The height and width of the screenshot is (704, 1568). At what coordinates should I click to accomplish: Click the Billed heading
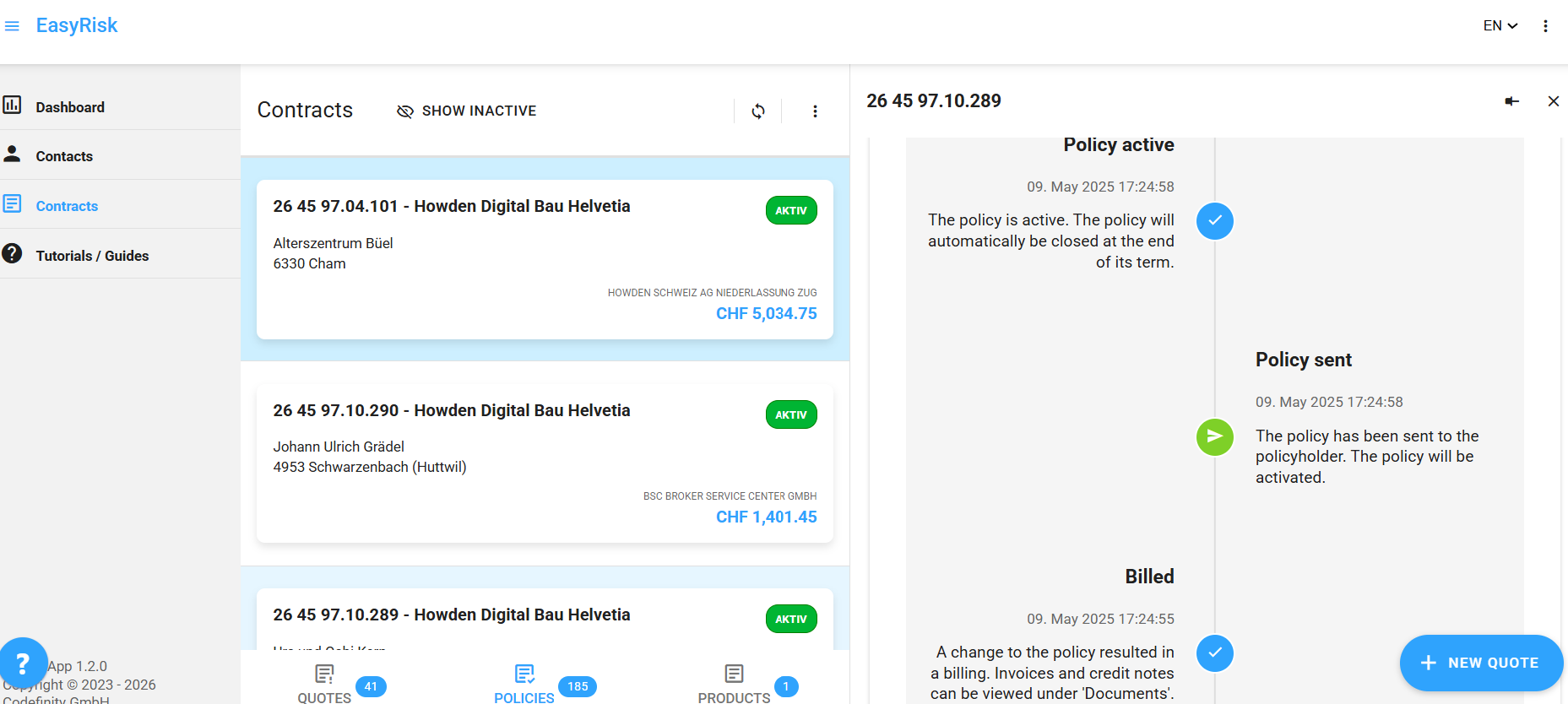point(1149,577)
